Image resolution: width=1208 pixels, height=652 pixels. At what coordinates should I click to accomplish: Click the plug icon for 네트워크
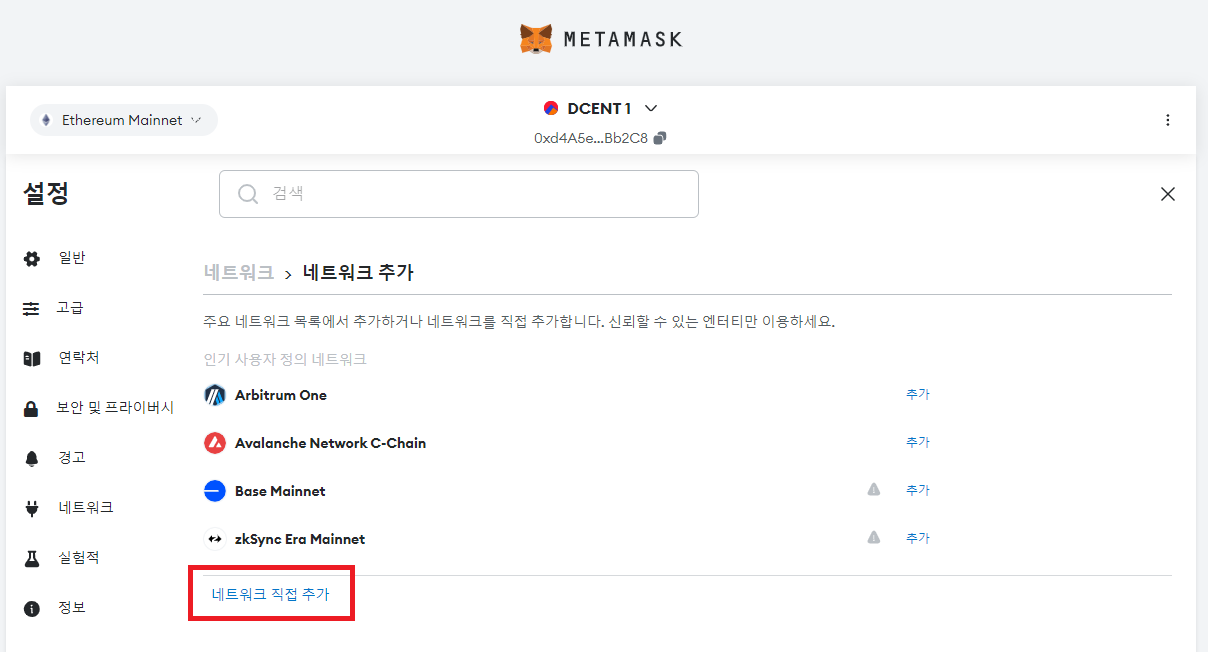point(32,509)
